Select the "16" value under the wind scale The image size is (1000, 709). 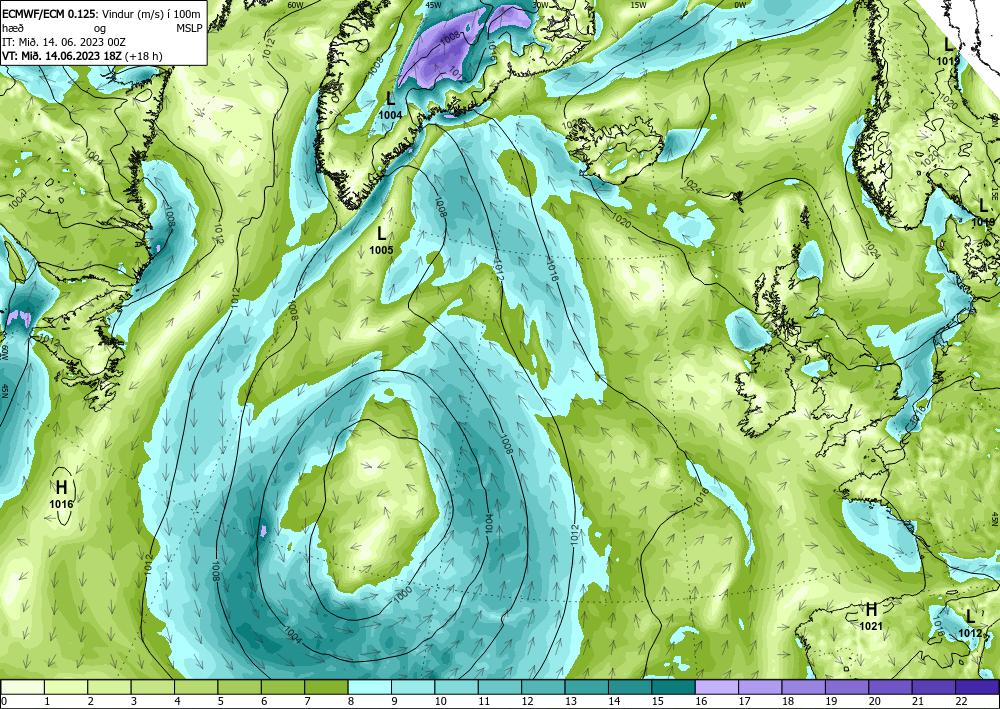(700, 701)
